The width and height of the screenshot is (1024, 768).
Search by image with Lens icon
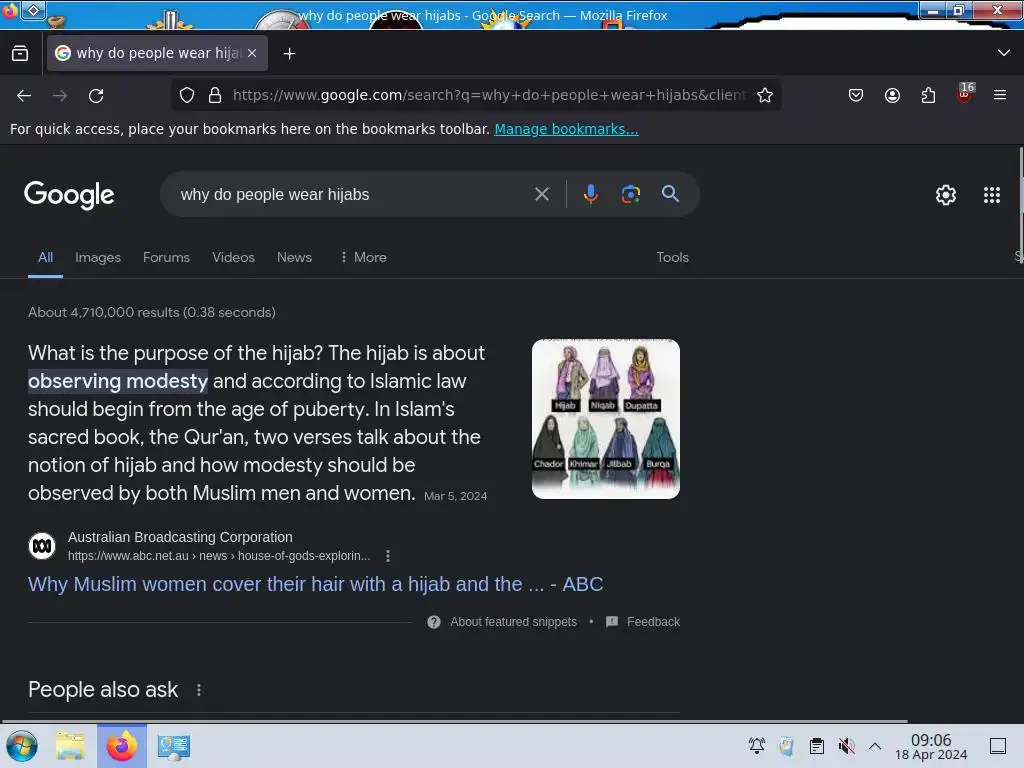pyautogui.click(x=630, y=194)
